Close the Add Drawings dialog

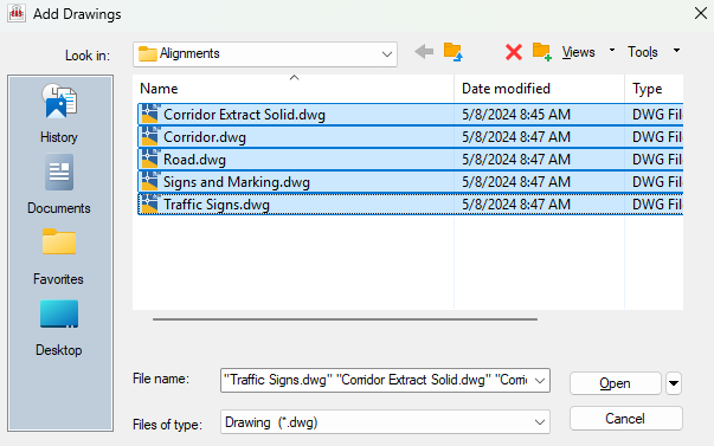(x=701, y=13)
